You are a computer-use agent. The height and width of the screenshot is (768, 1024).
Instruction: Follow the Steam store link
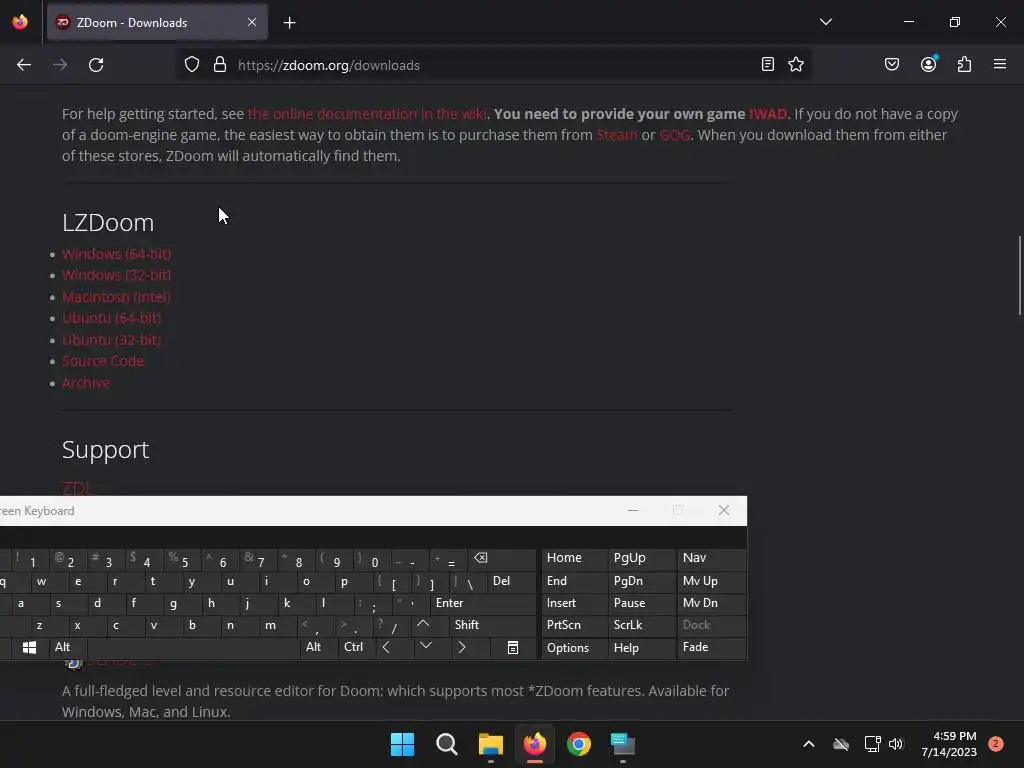click(616, 135)
